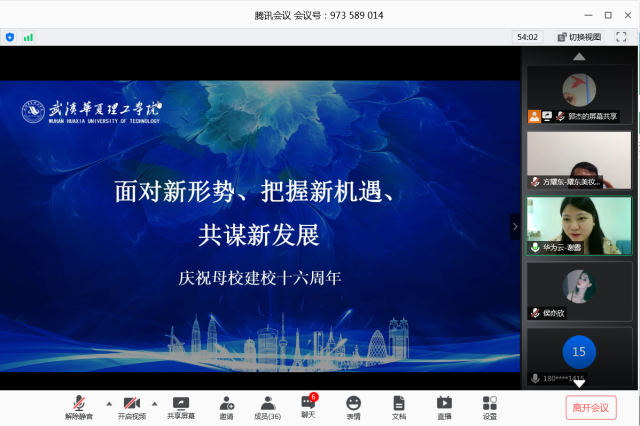Click muted mic icon on 方耀东 tile
The height and width of the screenshot is (426, 640).
pos(535,182)
